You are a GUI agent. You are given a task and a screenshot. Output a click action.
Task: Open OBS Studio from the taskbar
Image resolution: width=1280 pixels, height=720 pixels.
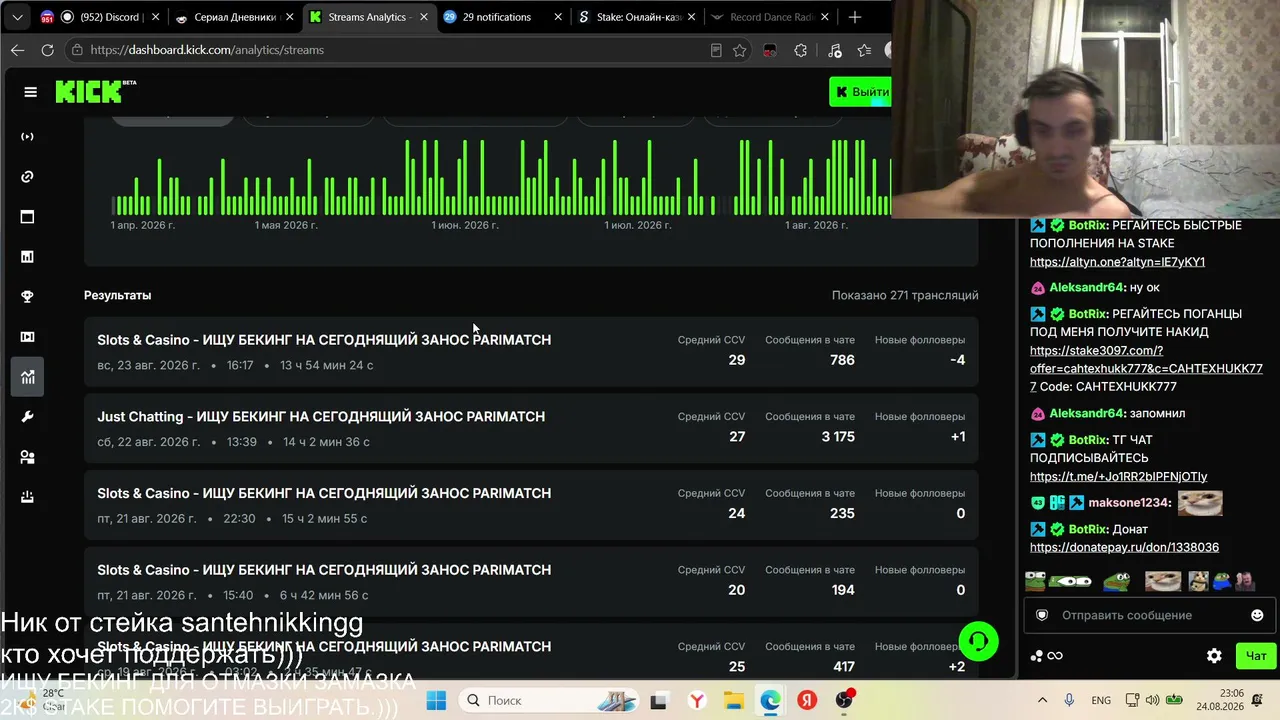pos(845,701)
